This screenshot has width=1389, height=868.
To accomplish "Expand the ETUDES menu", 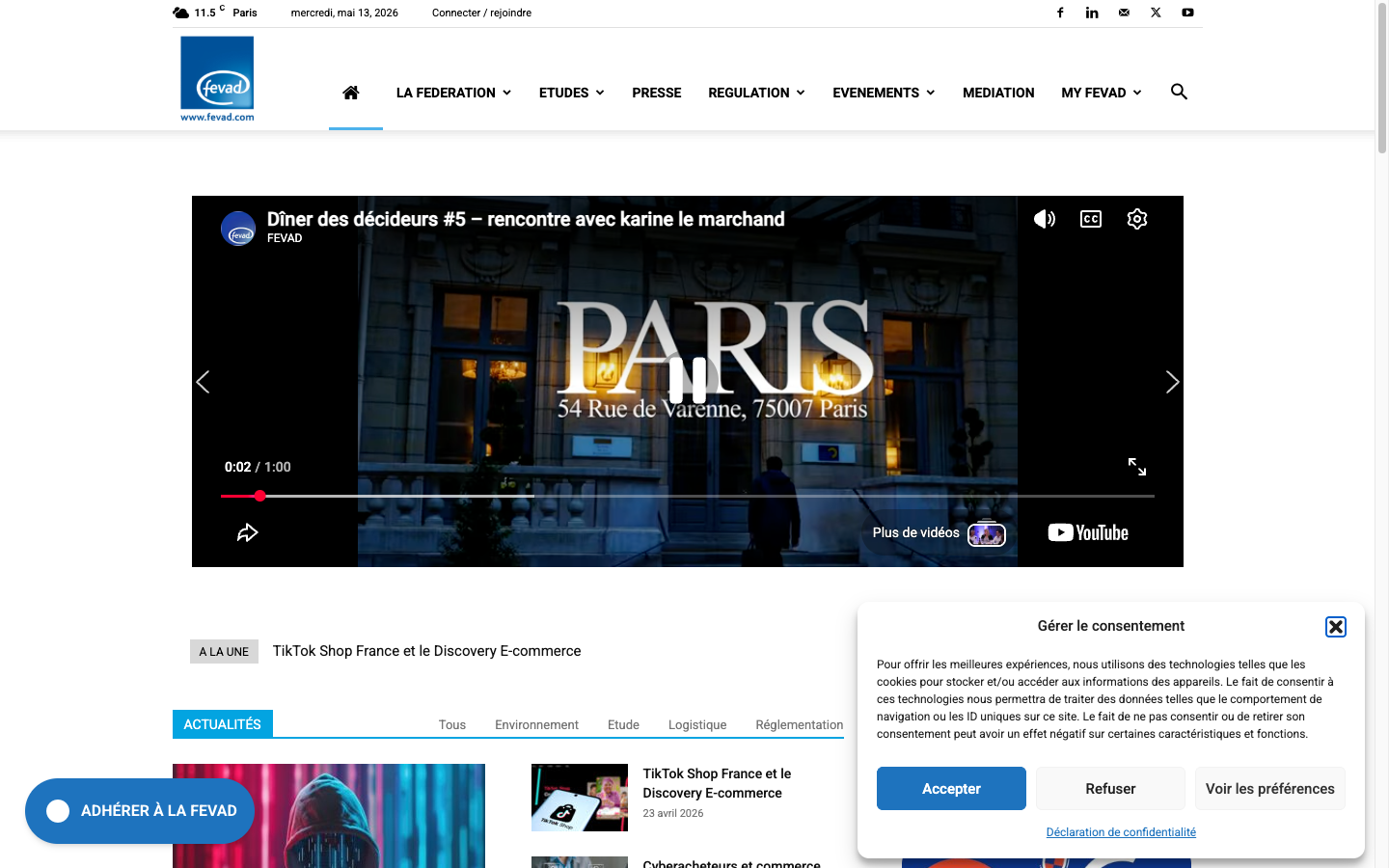I will [571, 93].
